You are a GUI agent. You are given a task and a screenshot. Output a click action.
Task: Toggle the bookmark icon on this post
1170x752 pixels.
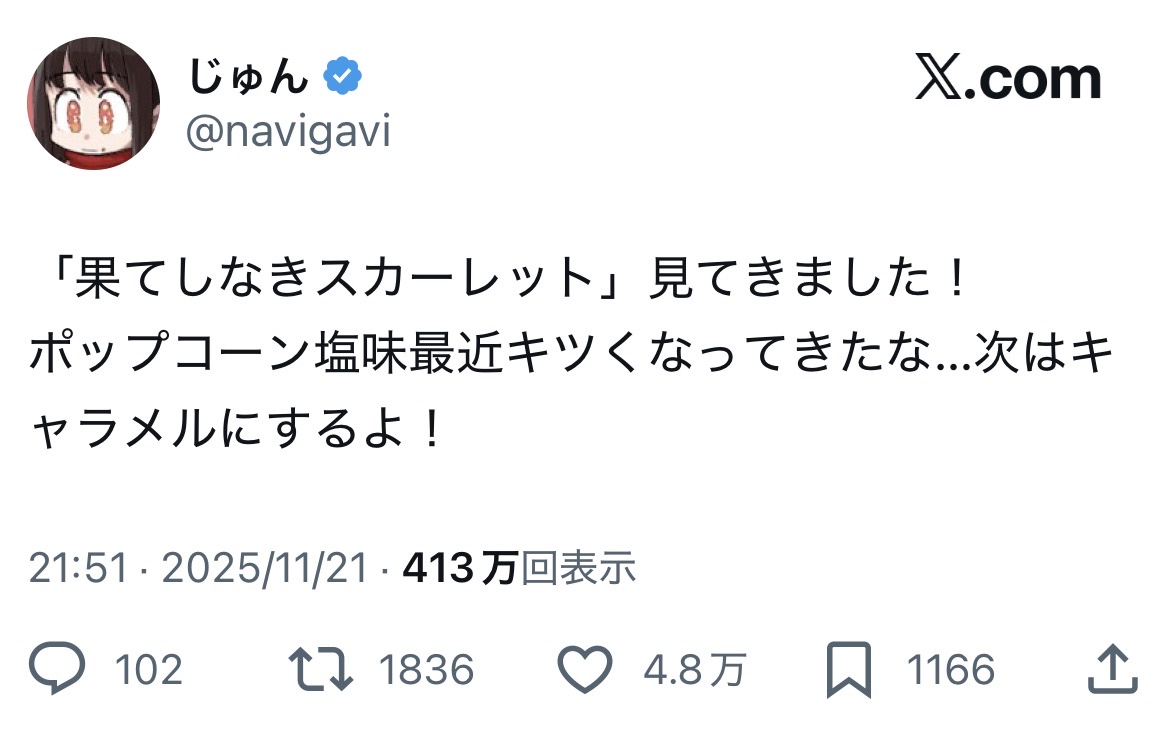coord(850,669)
